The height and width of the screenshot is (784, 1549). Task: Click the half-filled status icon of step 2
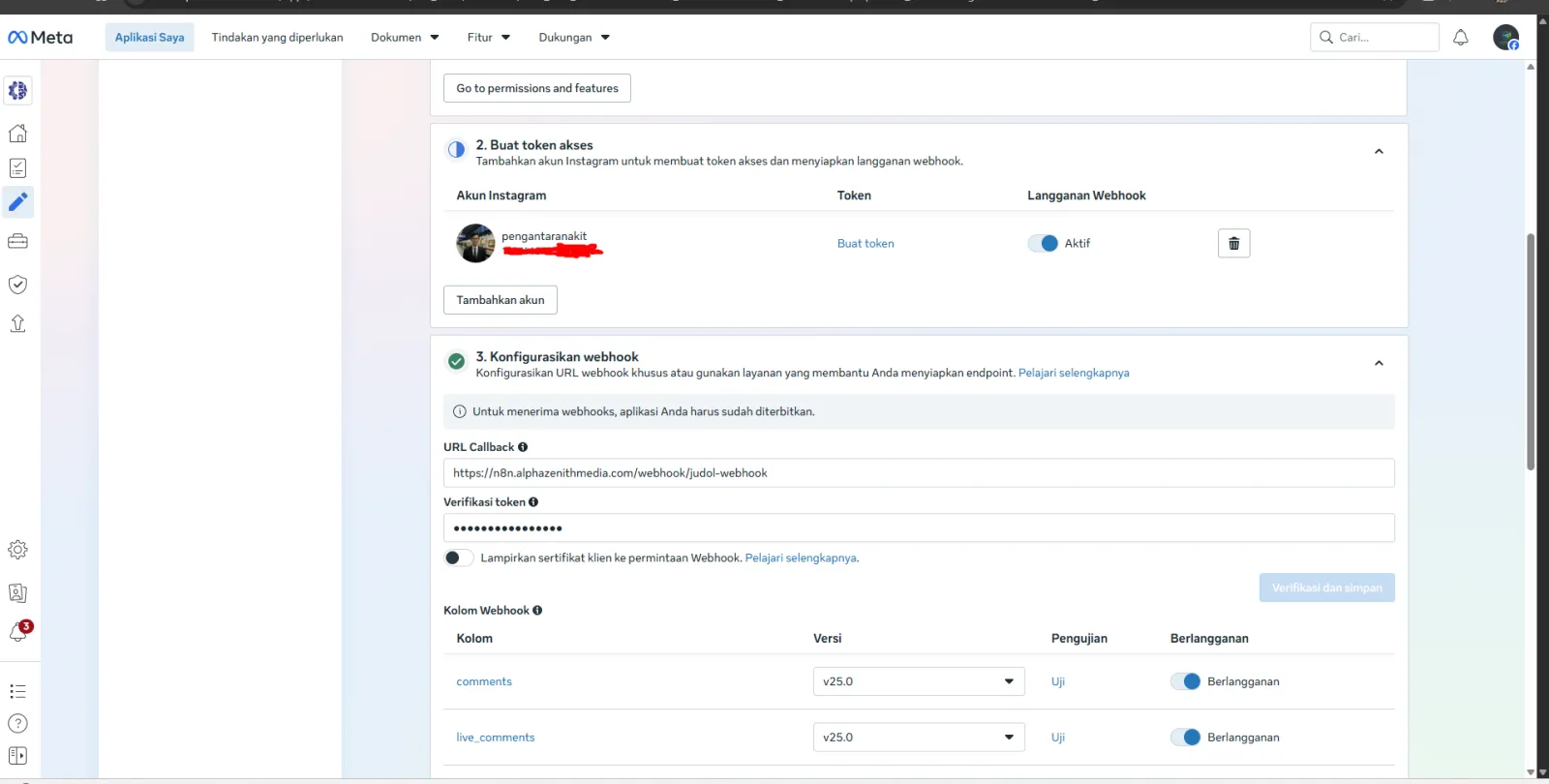point(456,150)
